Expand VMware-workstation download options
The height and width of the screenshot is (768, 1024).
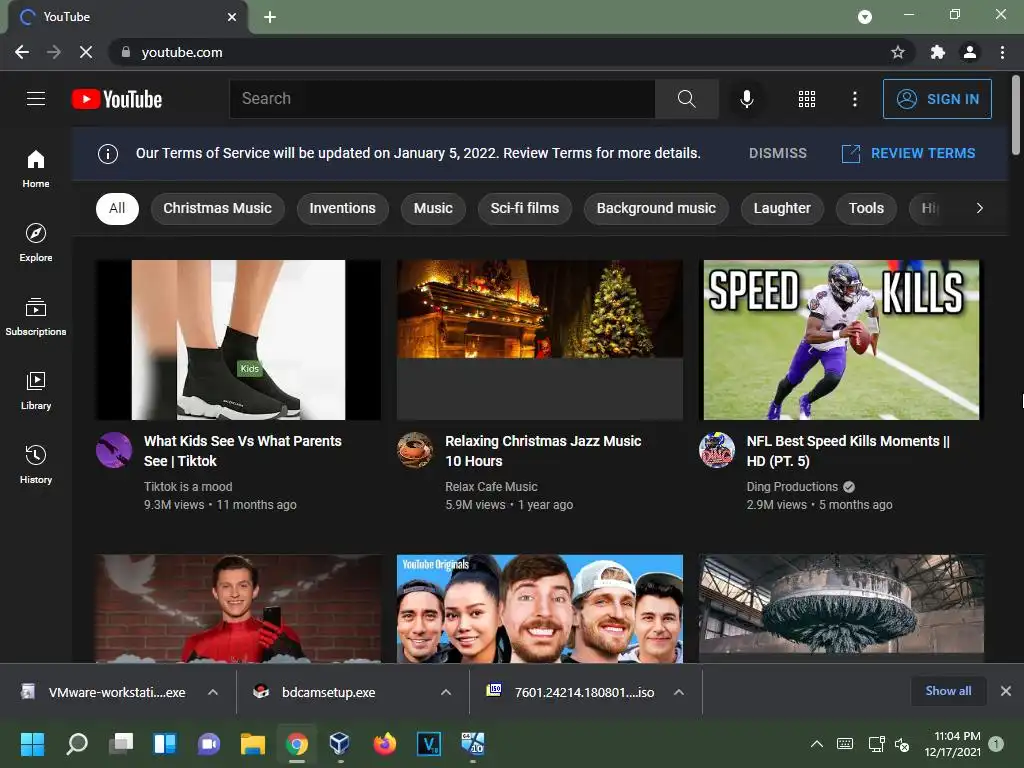[213, 692]
